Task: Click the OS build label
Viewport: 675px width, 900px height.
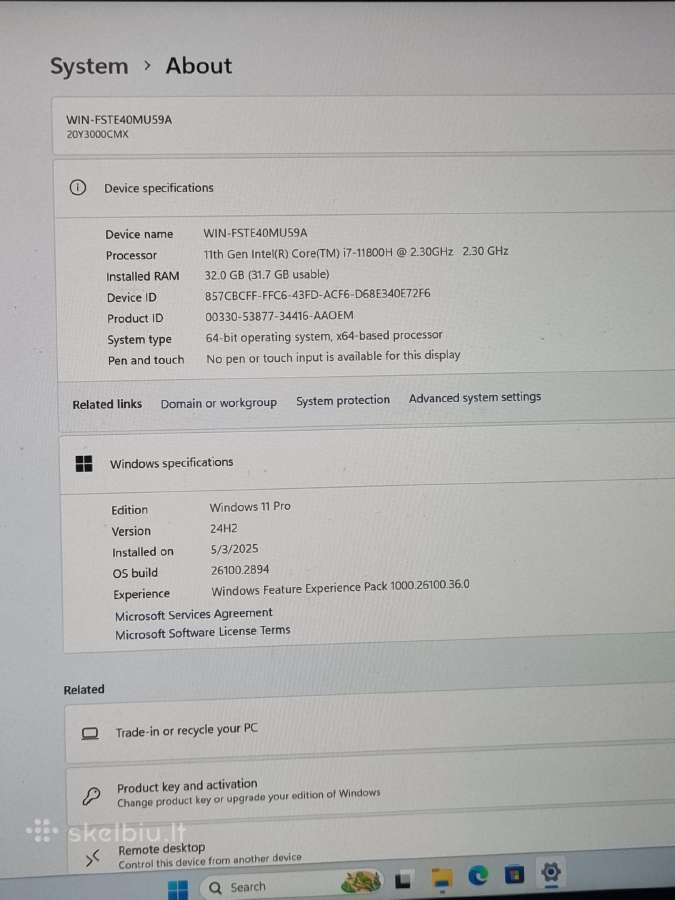Action: (x=135, y=573)
